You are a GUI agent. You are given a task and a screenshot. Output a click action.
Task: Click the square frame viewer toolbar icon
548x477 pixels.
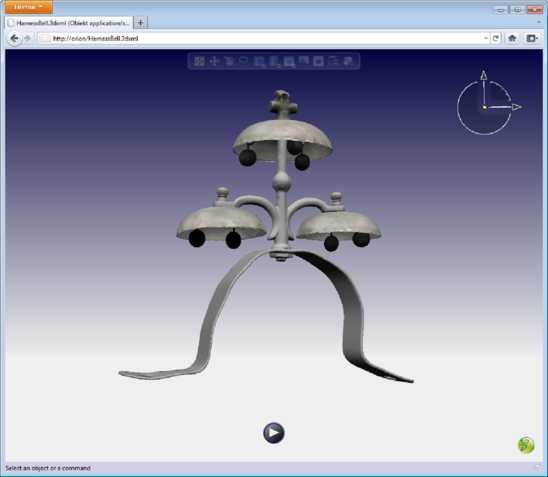click(318, 61)
